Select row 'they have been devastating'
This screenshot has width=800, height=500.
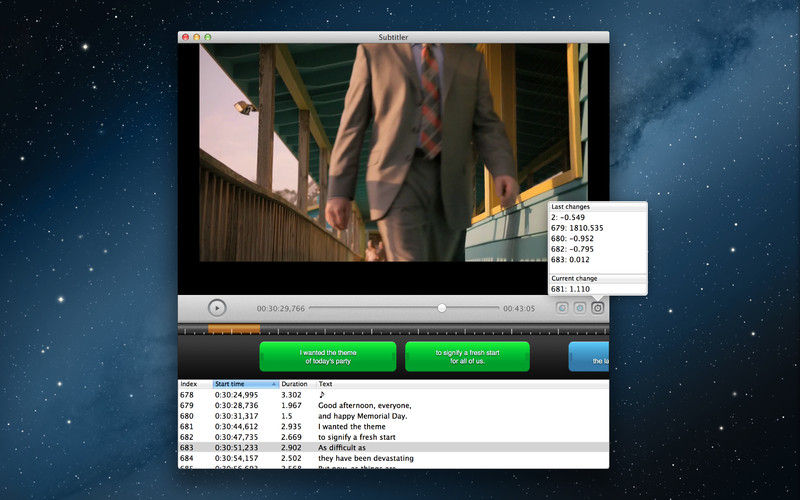[393, 458]
